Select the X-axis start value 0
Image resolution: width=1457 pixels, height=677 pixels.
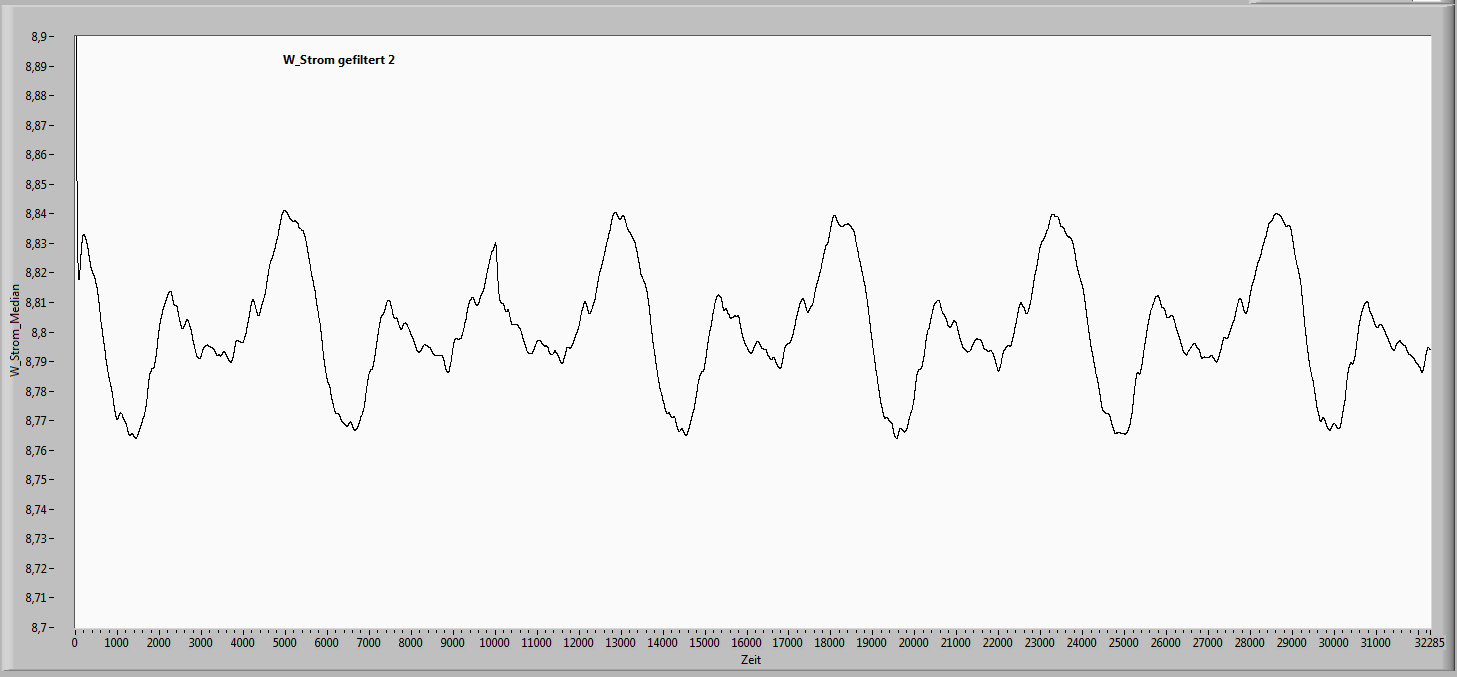[75, 643]
